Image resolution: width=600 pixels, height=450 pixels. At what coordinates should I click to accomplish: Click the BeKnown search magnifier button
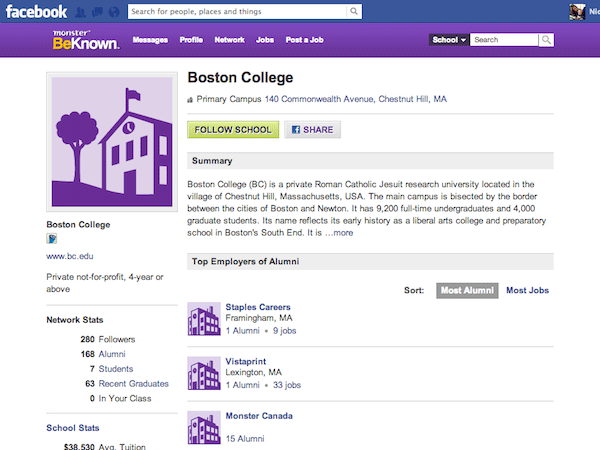[546, 40]
